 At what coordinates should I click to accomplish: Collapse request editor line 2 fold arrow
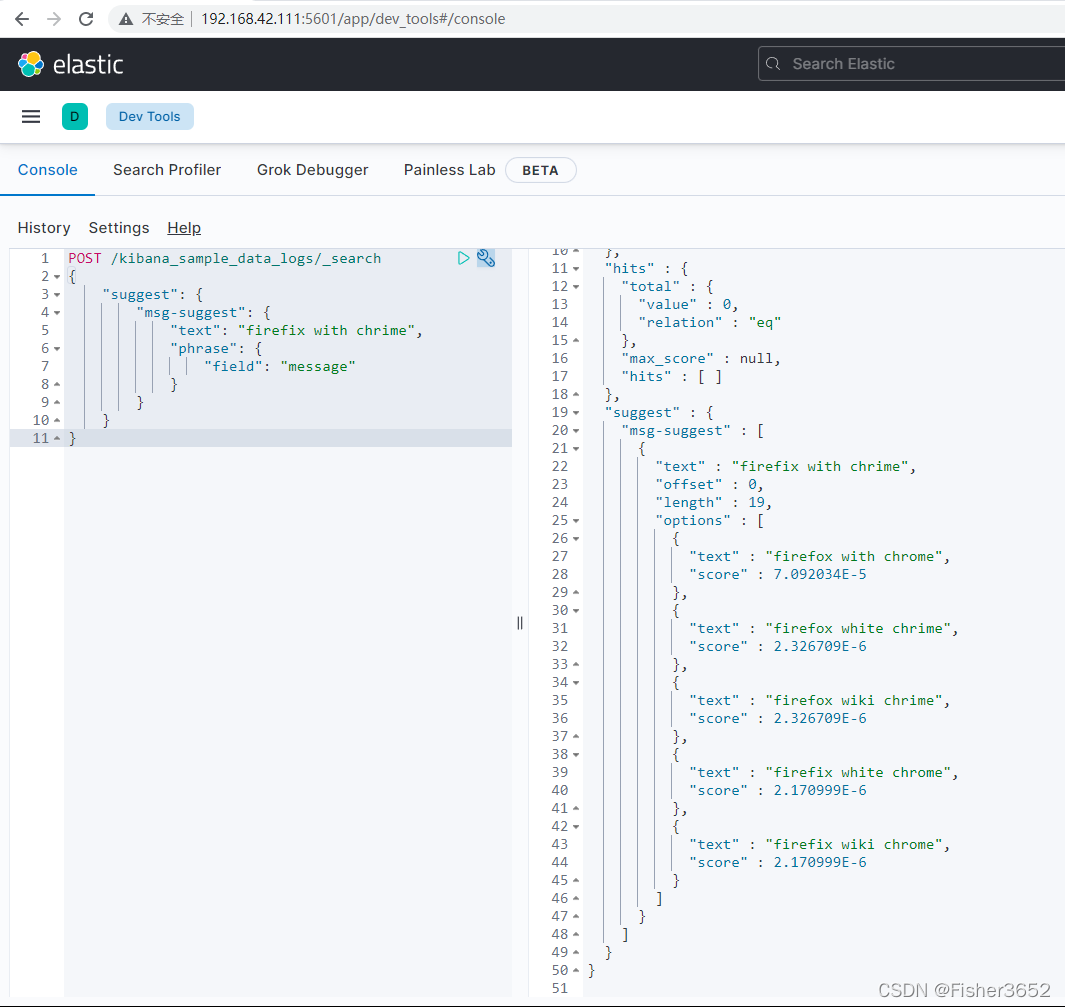pyautogui.click(x=57, y=277)
